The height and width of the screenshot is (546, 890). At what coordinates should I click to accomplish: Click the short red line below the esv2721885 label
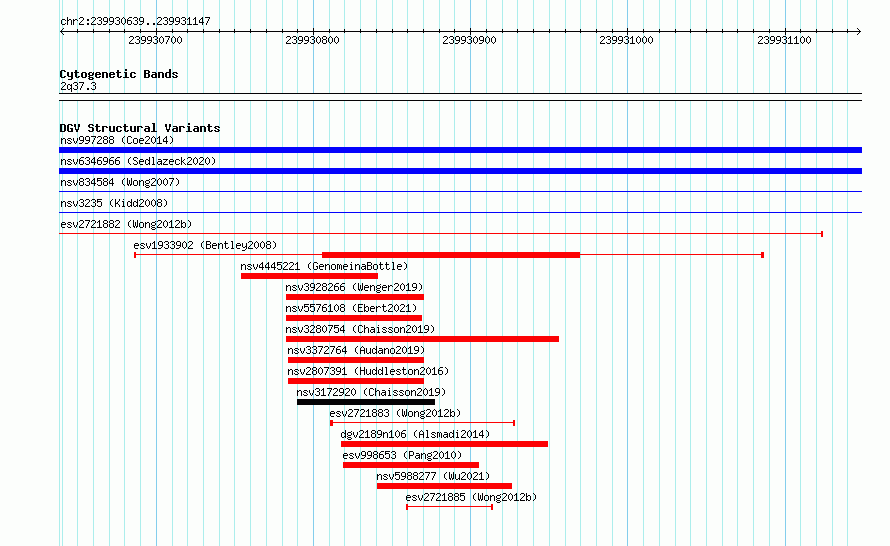(x=450, y=507)
